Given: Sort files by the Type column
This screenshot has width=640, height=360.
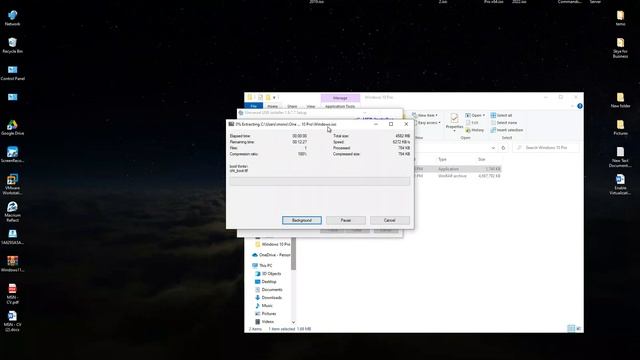Looking at the screenshot, I should (x=442, y=159).
